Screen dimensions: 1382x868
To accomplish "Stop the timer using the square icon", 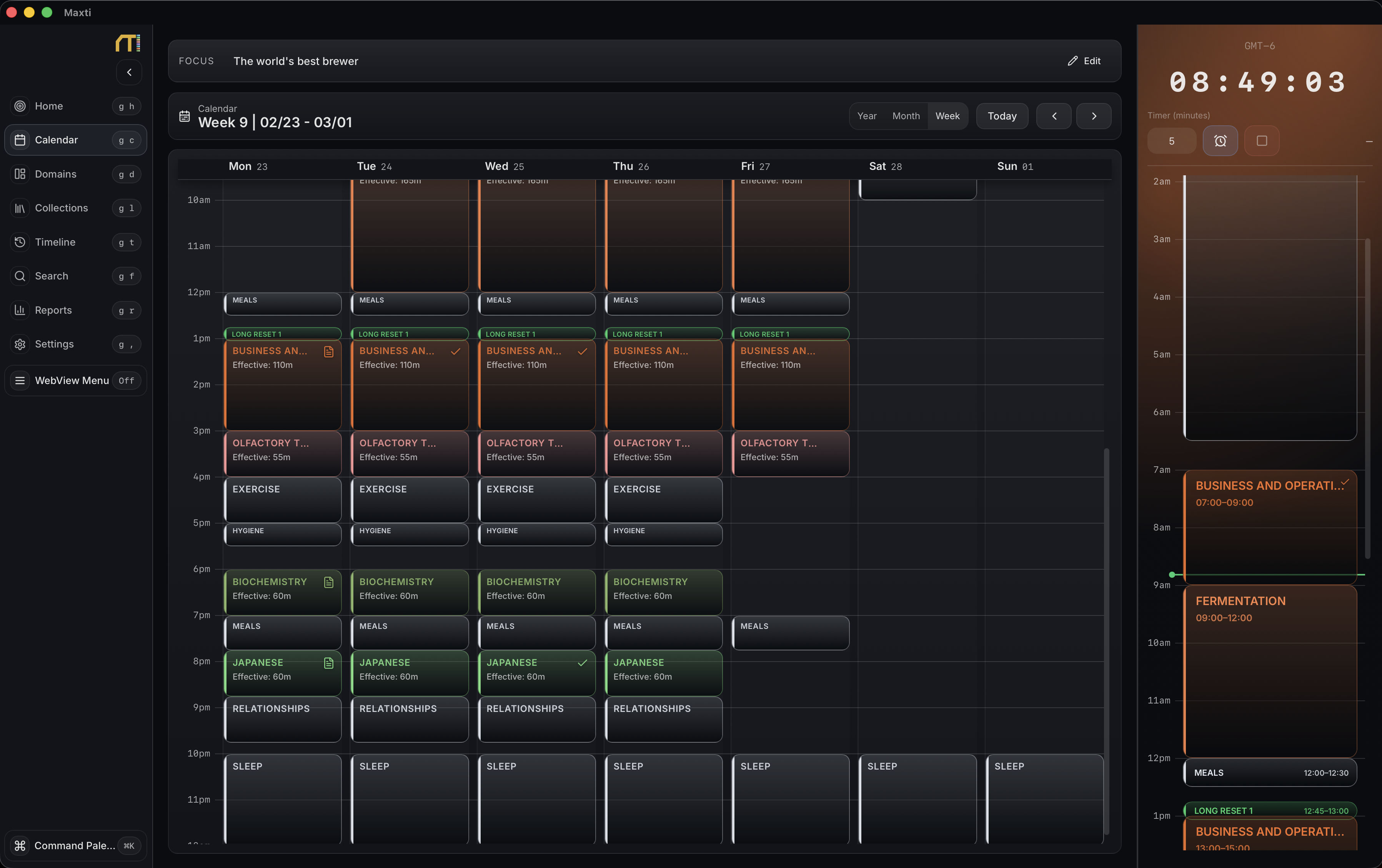I will (x=1262, y=141).
